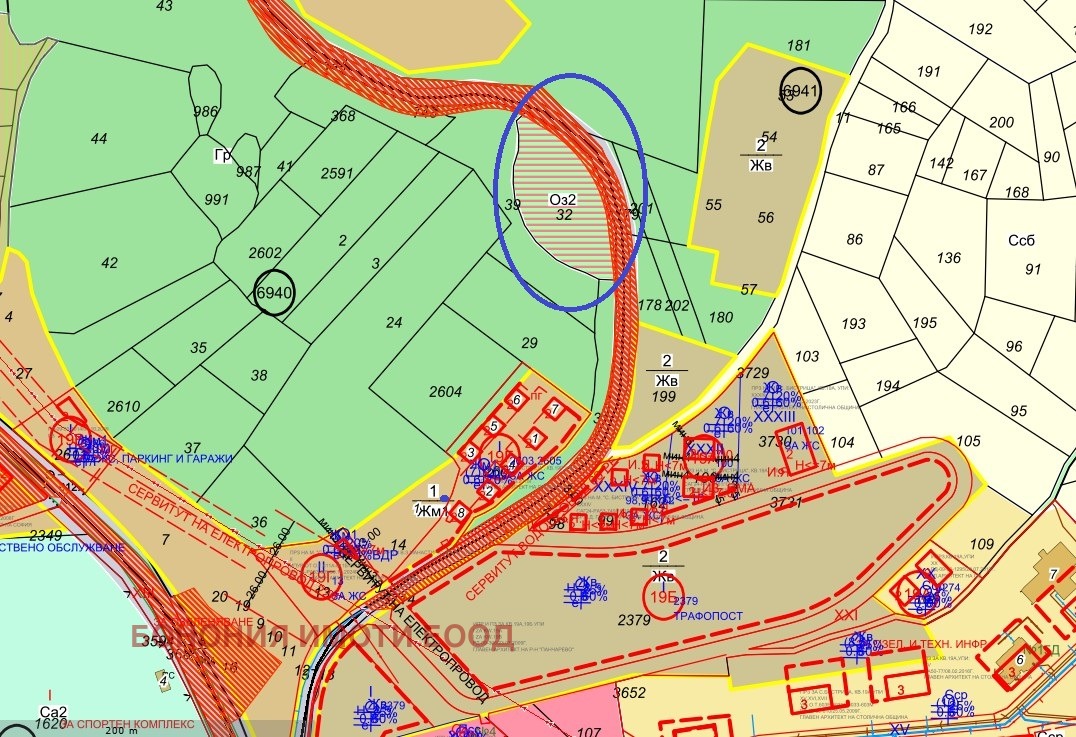The image size is (1076, 737).
Task: Select green parcel number 44
Action: [98, 139]
